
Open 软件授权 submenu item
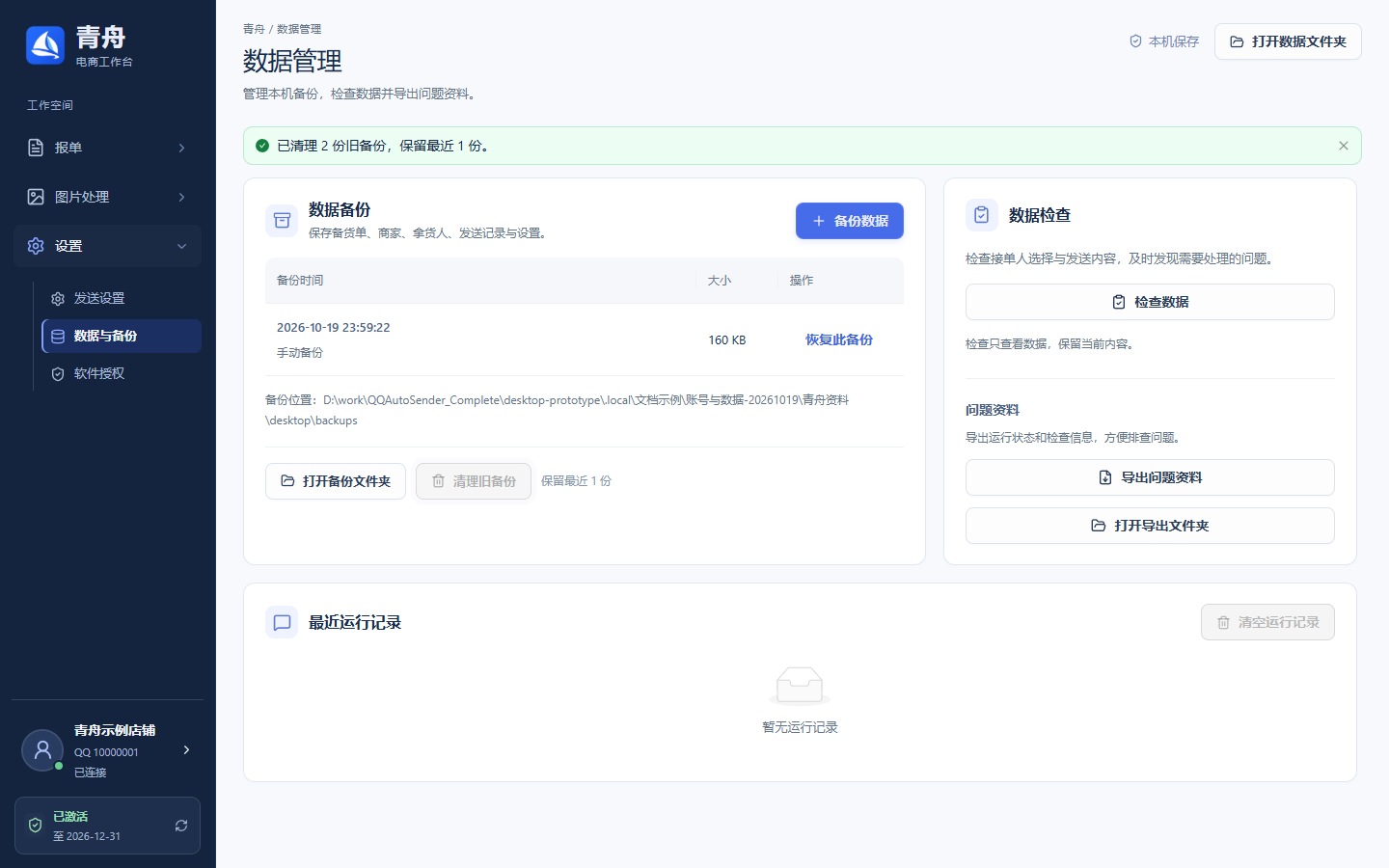pyautogui.click(x=122, y=373)
